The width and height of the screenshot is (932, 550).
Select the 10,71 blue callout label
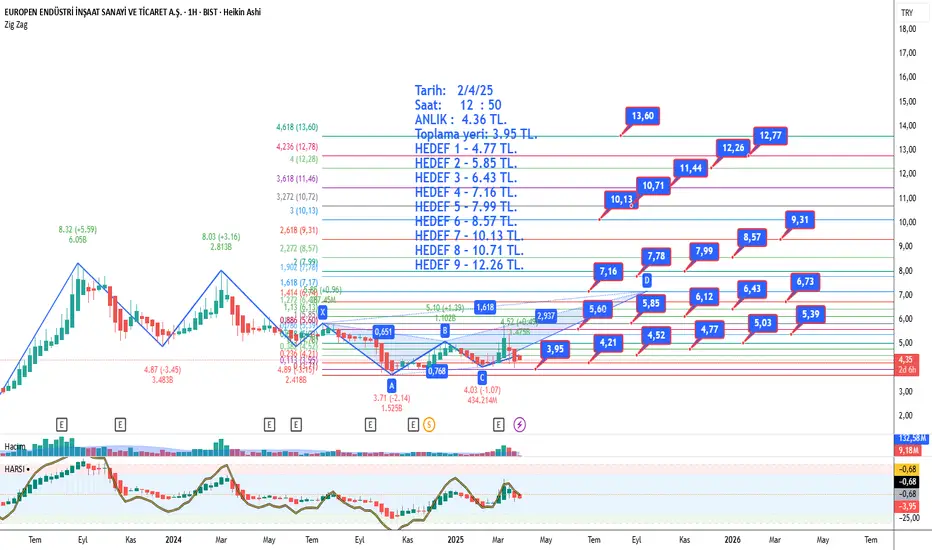click(653, 186)
